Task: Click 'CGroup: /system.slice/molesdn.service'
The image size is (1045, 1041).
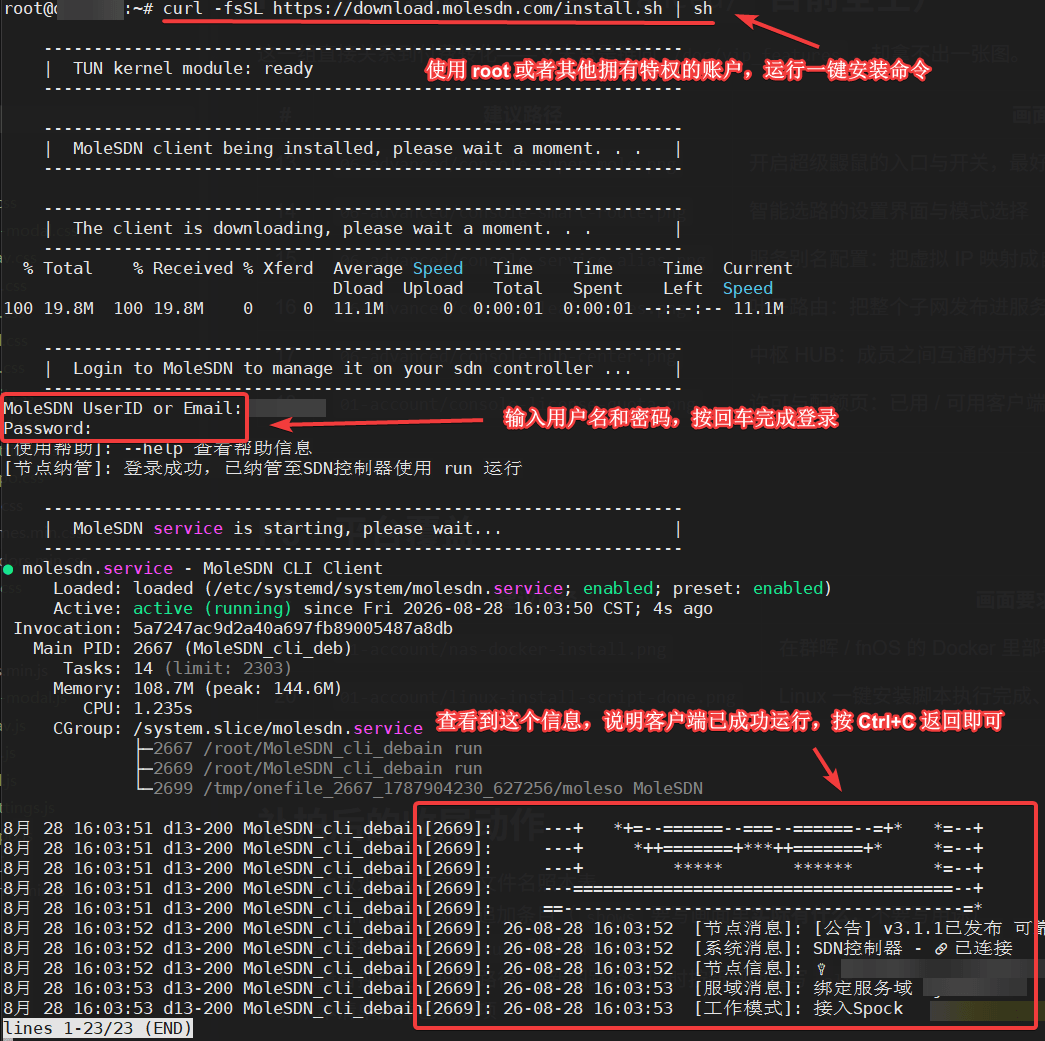Action: click(x=238, y=728)
